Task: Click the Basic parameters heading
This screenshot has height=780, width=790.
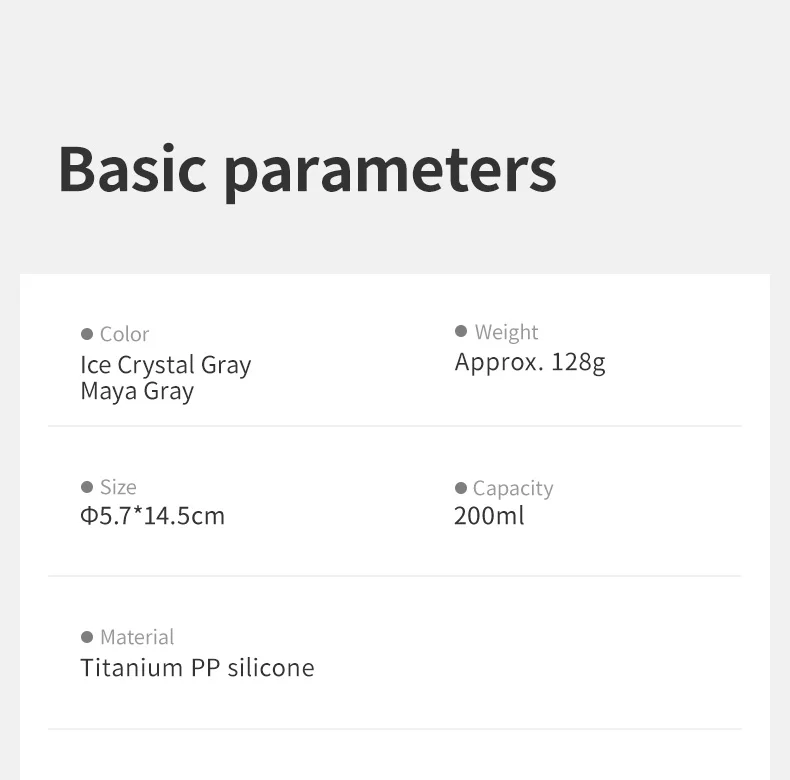Action: [307, 172]
